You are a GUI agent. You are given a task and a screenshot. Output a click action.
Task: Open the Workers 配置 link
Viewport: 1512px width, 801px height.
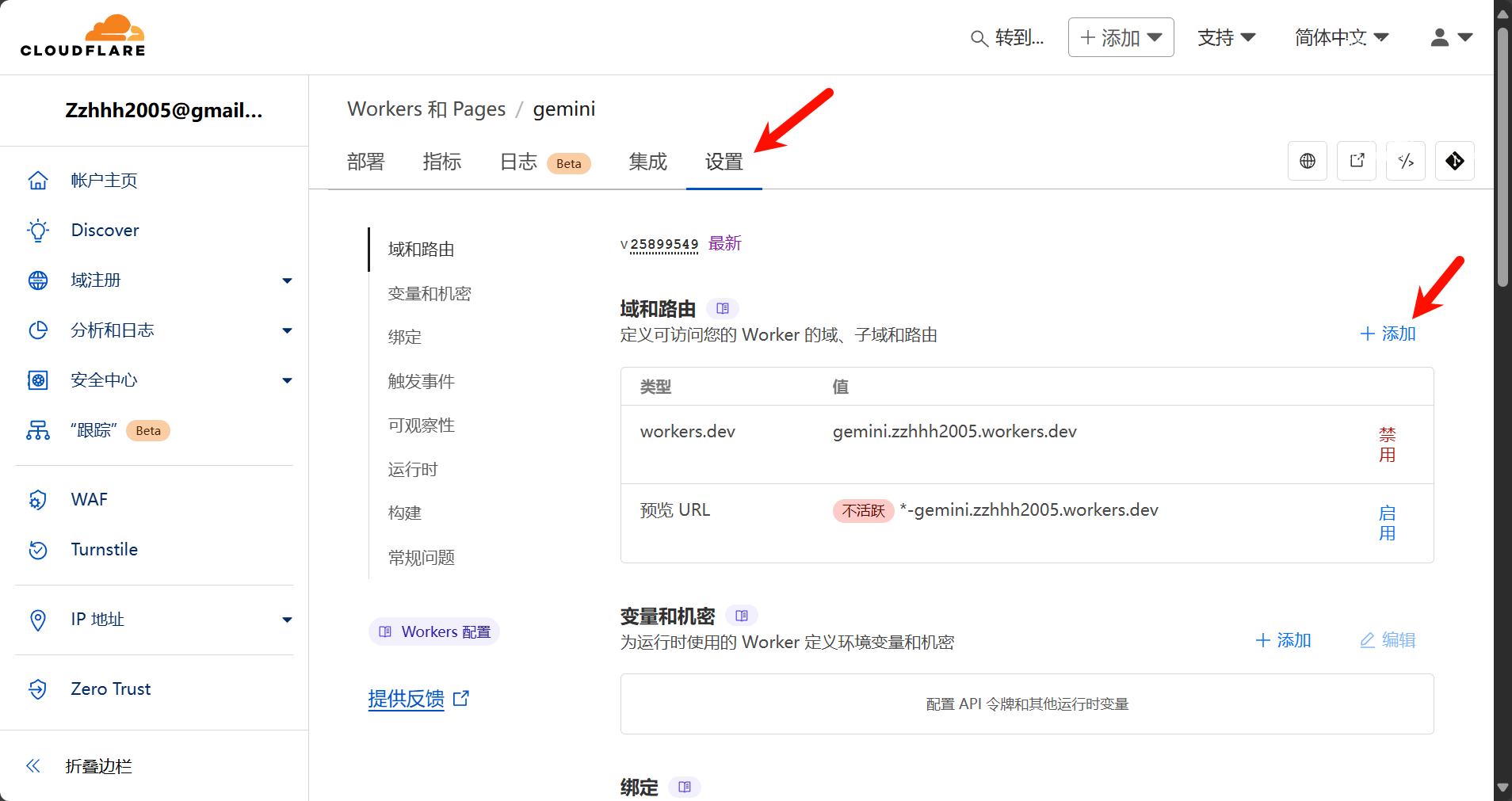(x=434, y=631)
